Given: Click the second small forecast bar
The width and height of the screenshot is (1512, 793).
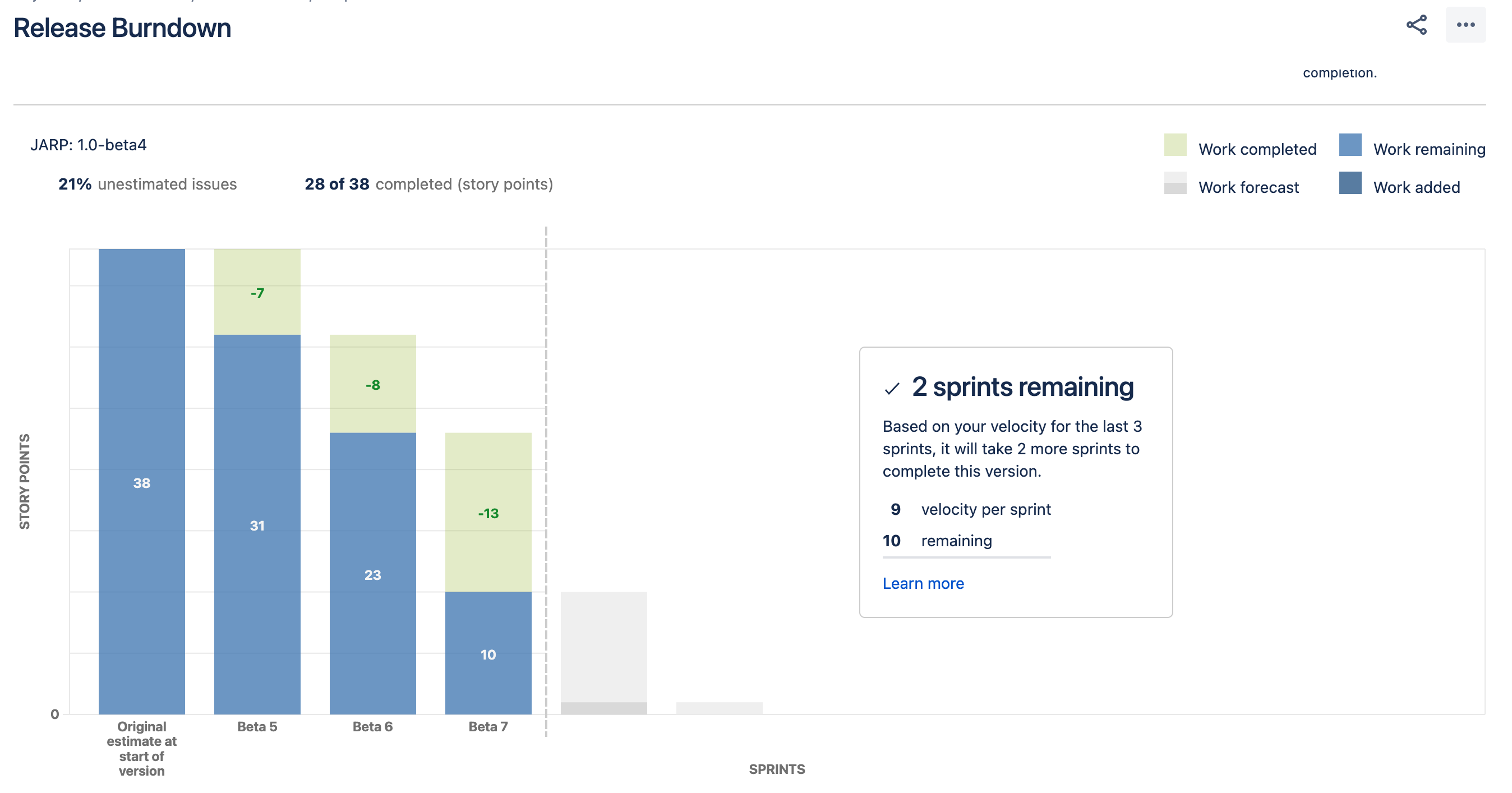Looking at the screenshot, I should (719, 708).
